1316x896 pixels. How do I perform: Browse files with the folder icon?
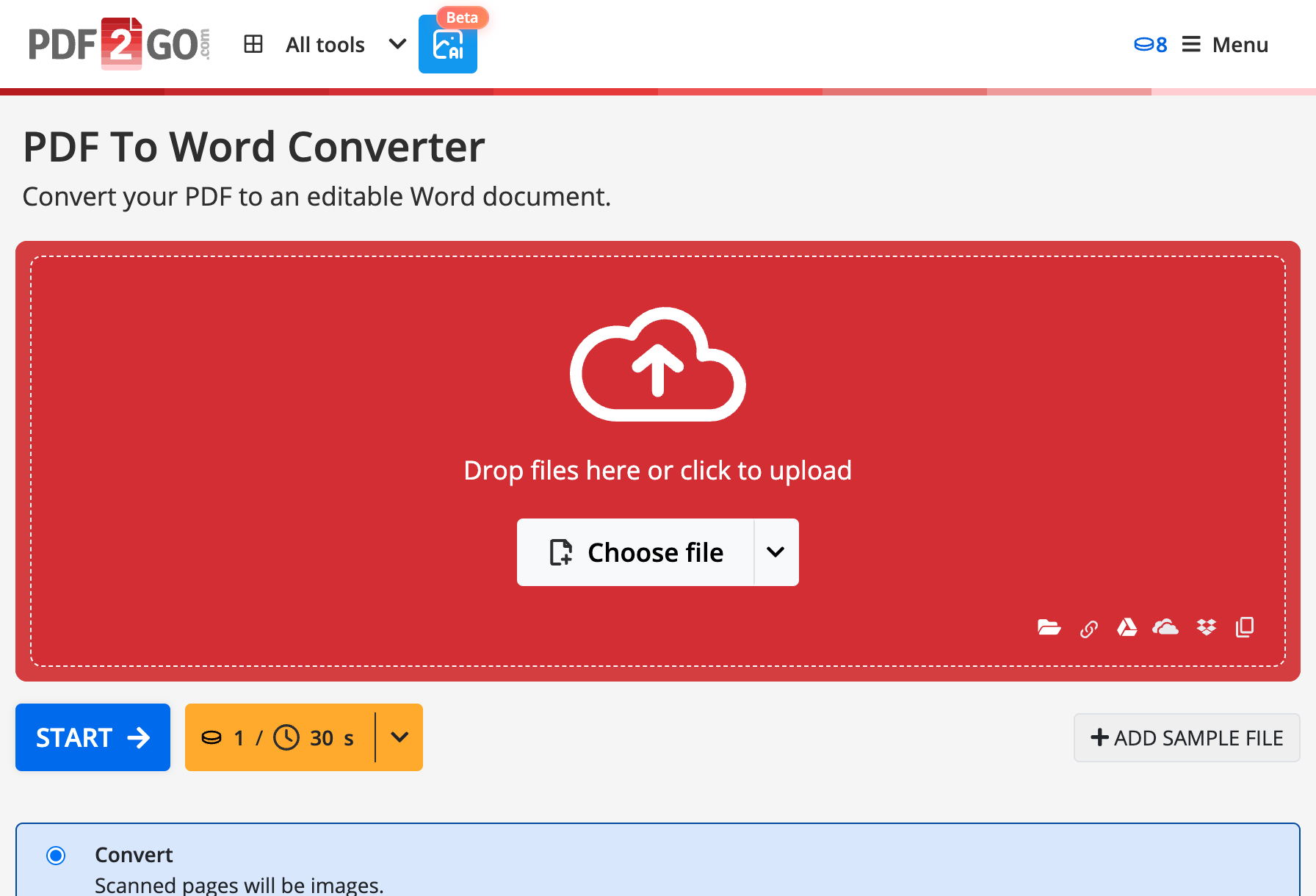point(1049,627)
